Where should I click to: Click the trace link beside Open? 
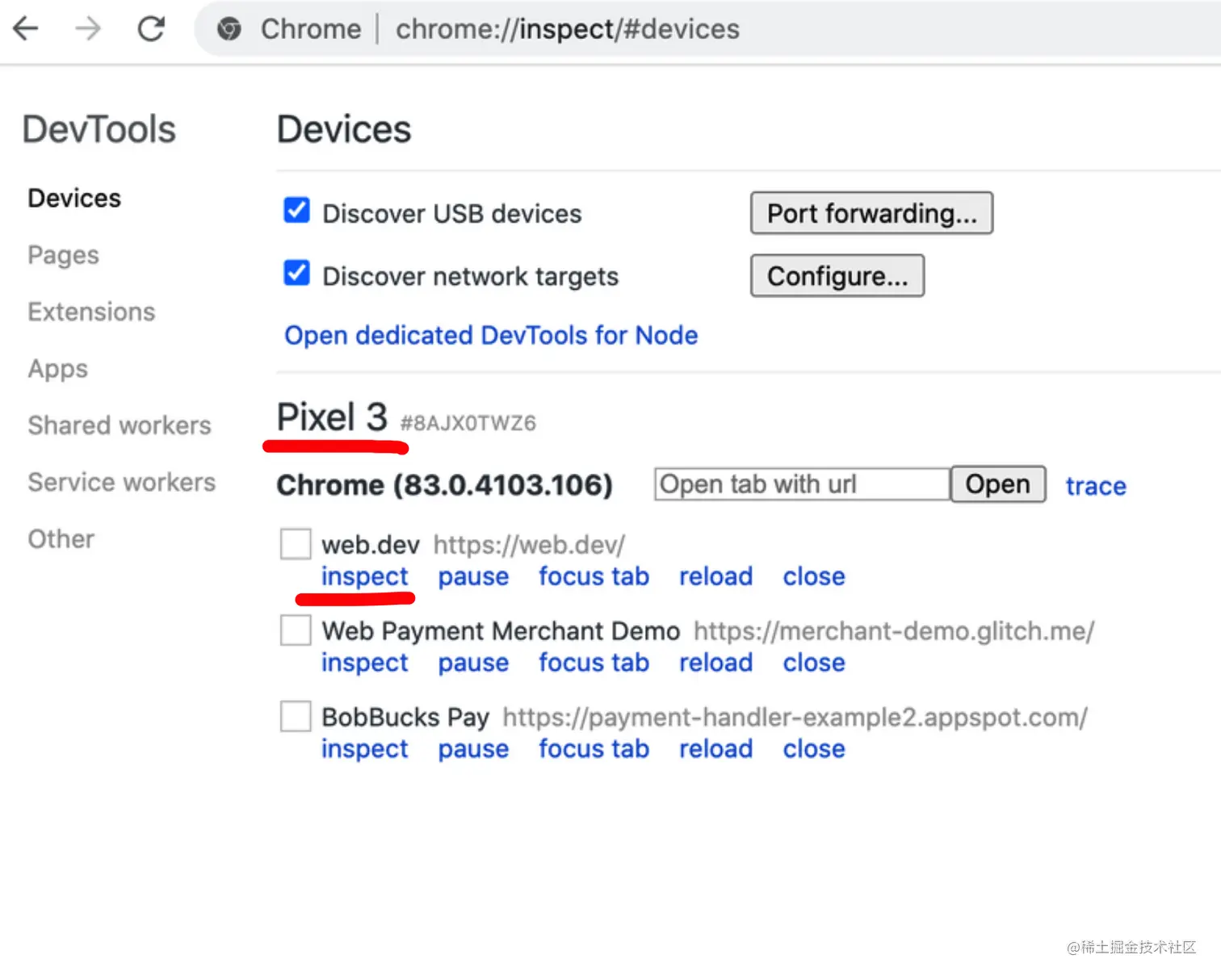[x=1095, y=486]
